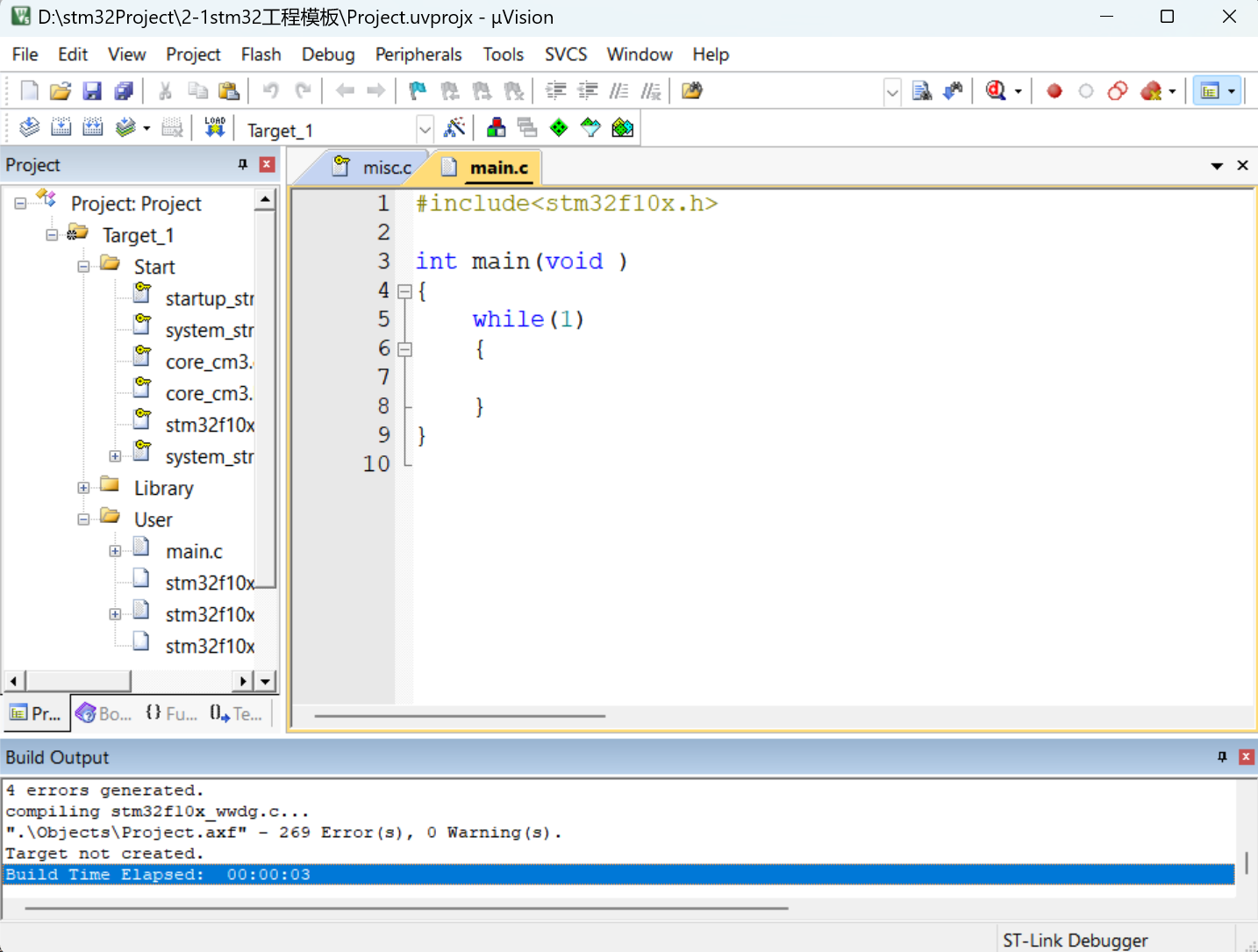Open the Flash menu
Viewport: 1258px width, 952px height.
261,54
